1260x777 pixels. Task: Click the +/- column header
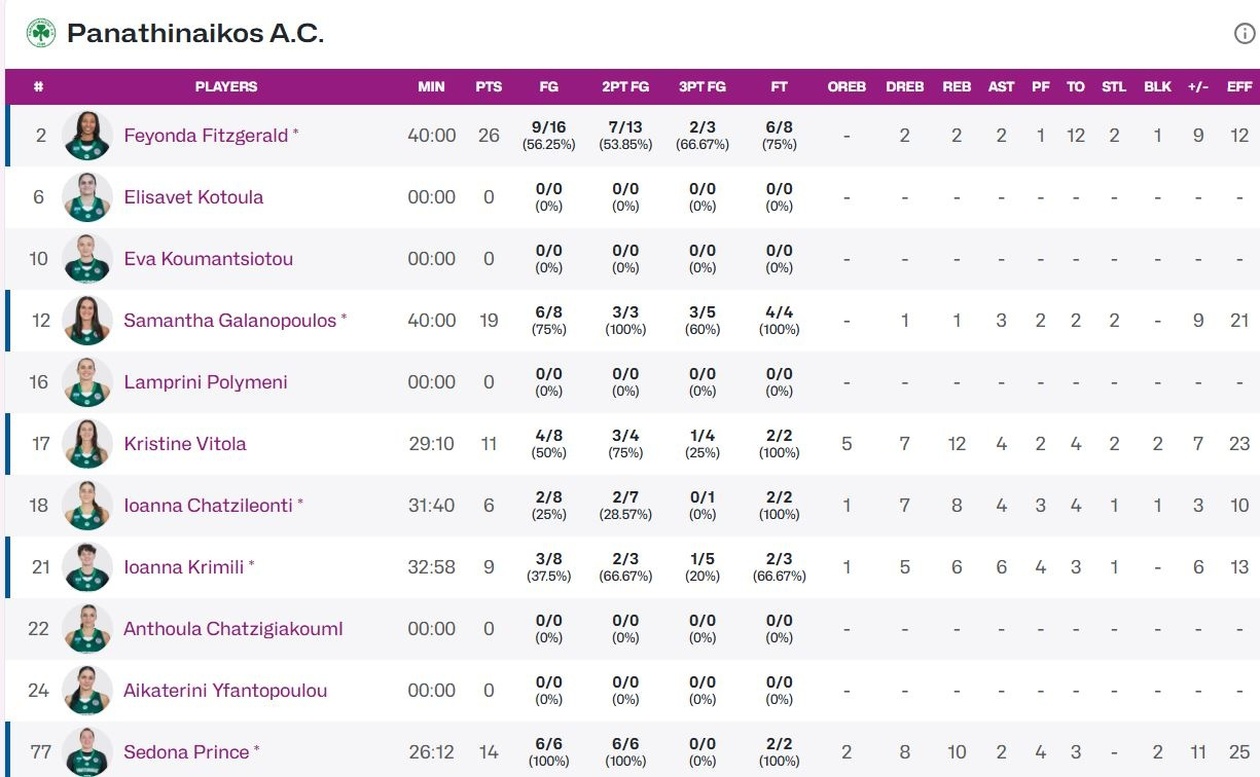pyautogui.click(x=1198, y=87)
